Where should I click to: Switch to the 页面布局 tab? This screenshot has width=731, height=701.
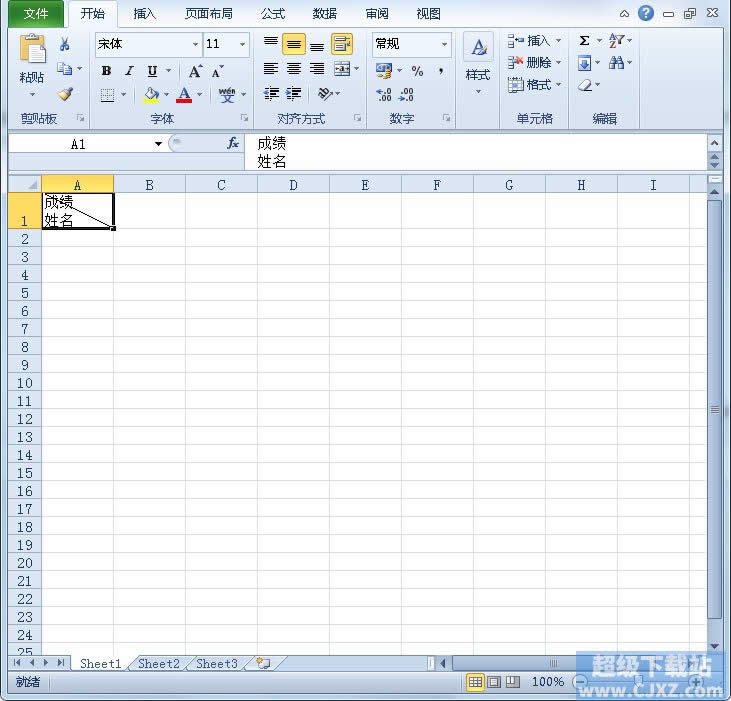(x=209, y=14)
